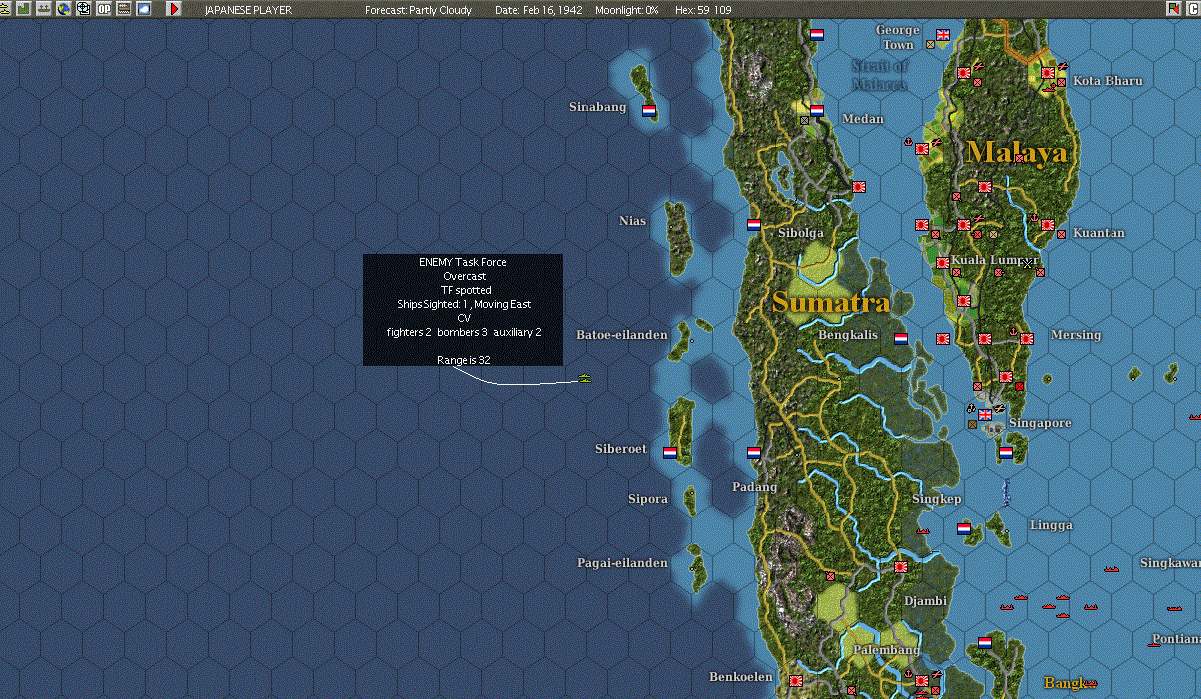This screenshot has height=699, width=1201.
Task: Click the hex grid toggle toolbar icon
Action: (x=84, y=8)
